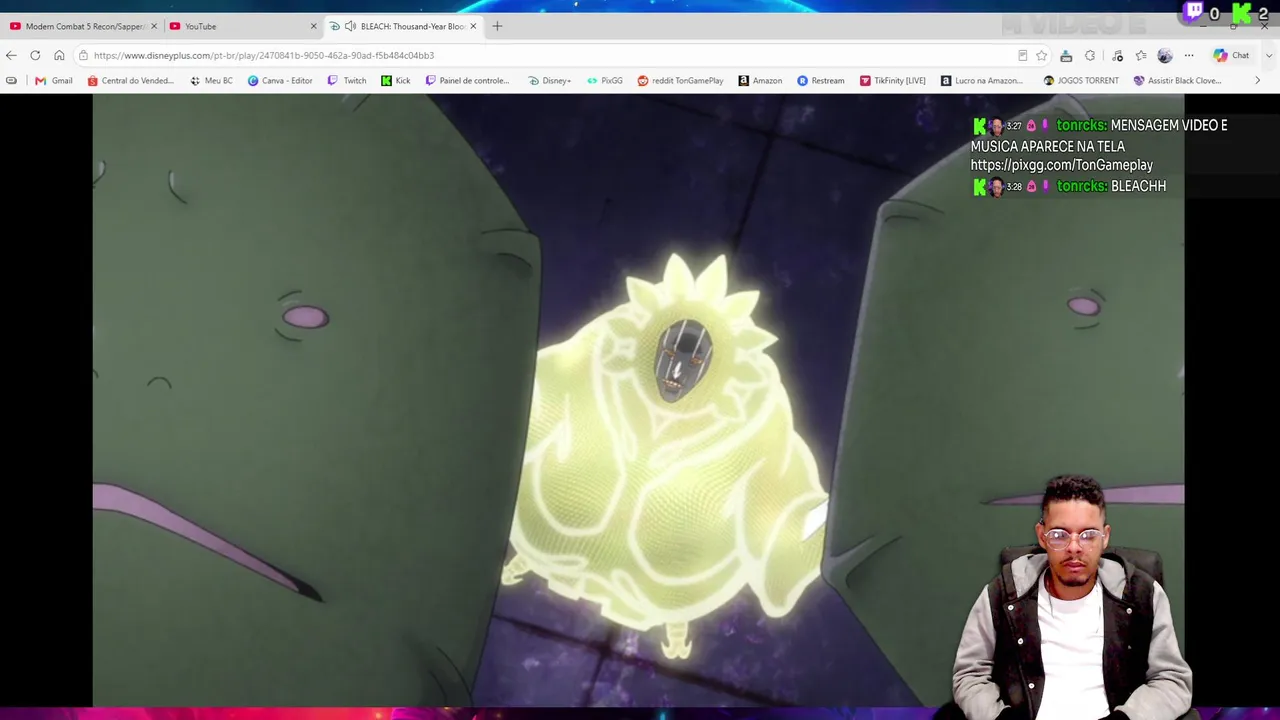This screenshot has width=1280, height=720.
Task: Show more bookmarks with the overflow arrow
Action: tap(1257, 80)
